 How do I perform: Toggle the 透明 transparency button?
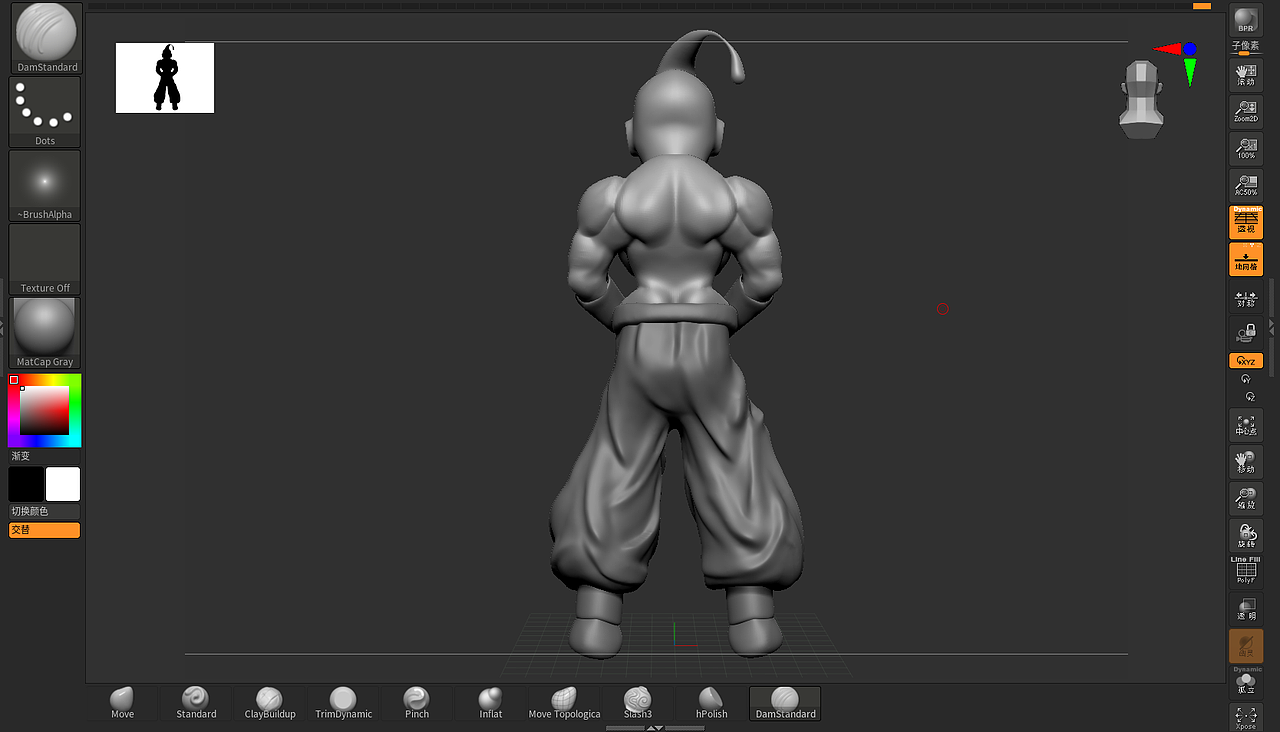pyautogui.click(x=1245, y=609)
